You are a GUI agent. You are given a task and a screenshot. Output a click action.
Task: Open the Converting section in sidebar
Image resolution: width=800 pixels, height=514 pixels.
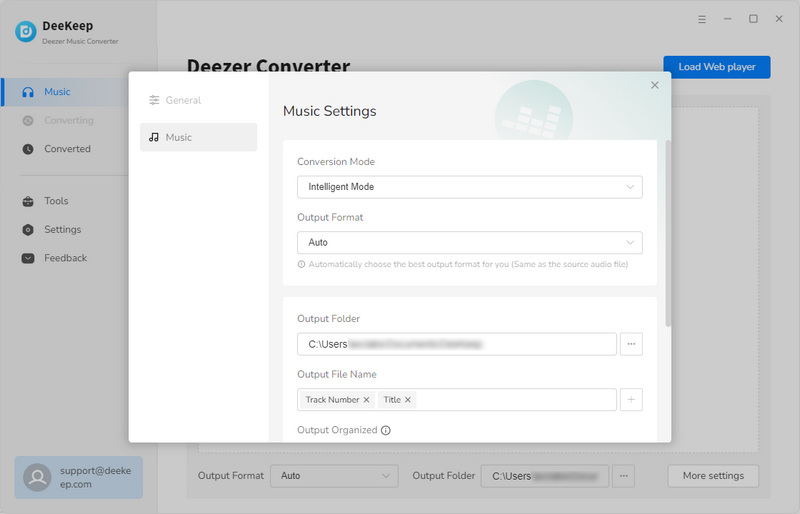[65, 120]
